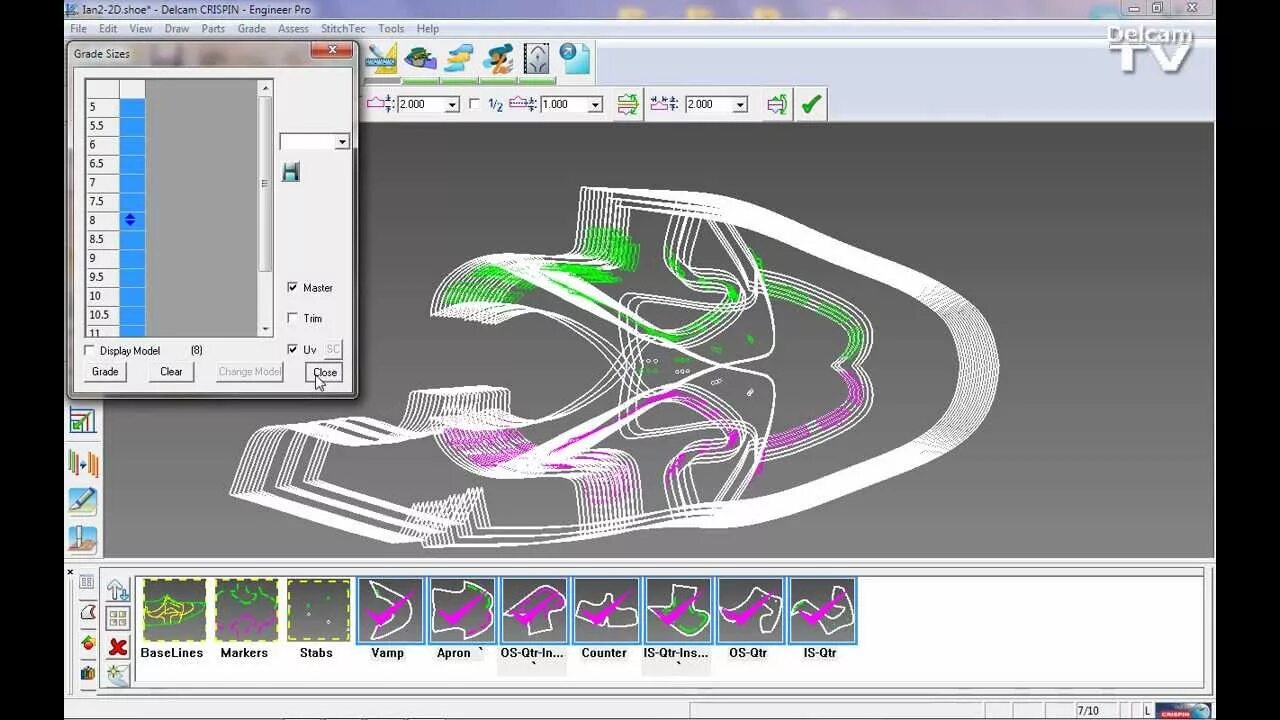The image size is (1280, 720).
Task: Enable the Display Model checkbox
Action: click(90, 351)
